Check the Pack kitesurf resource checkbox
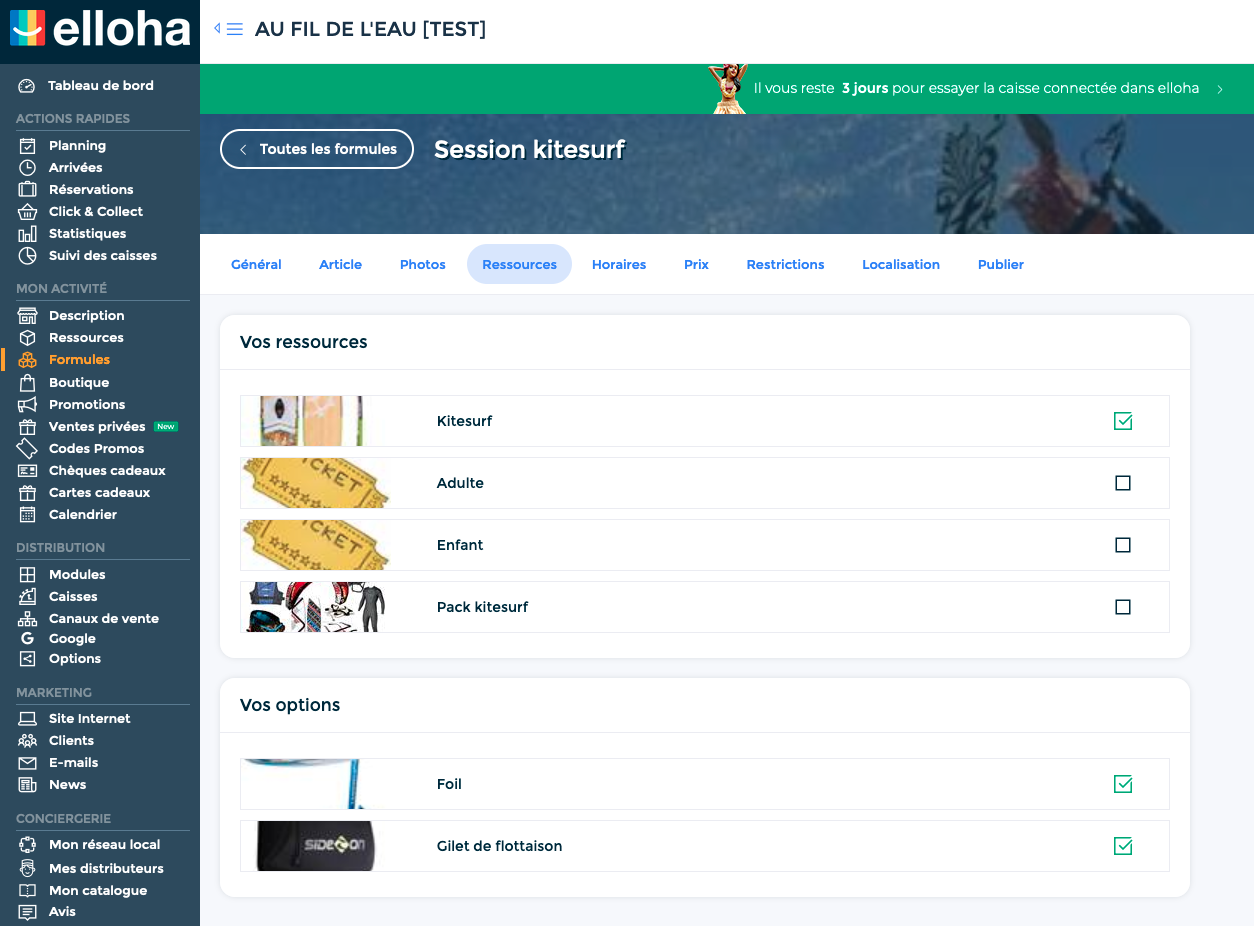The width and height of the screenshot is (1254, 926). tap(1123, 607)
